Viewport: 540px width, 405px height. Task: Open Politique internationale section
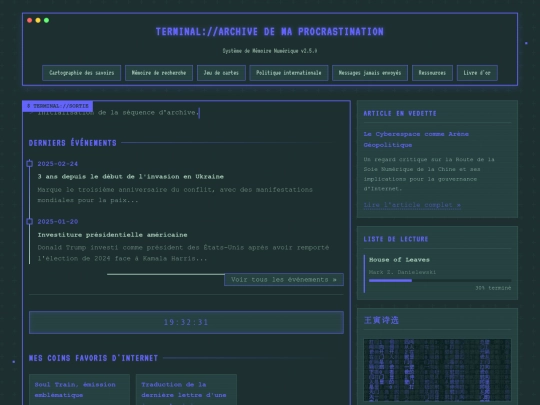point(289,73)
